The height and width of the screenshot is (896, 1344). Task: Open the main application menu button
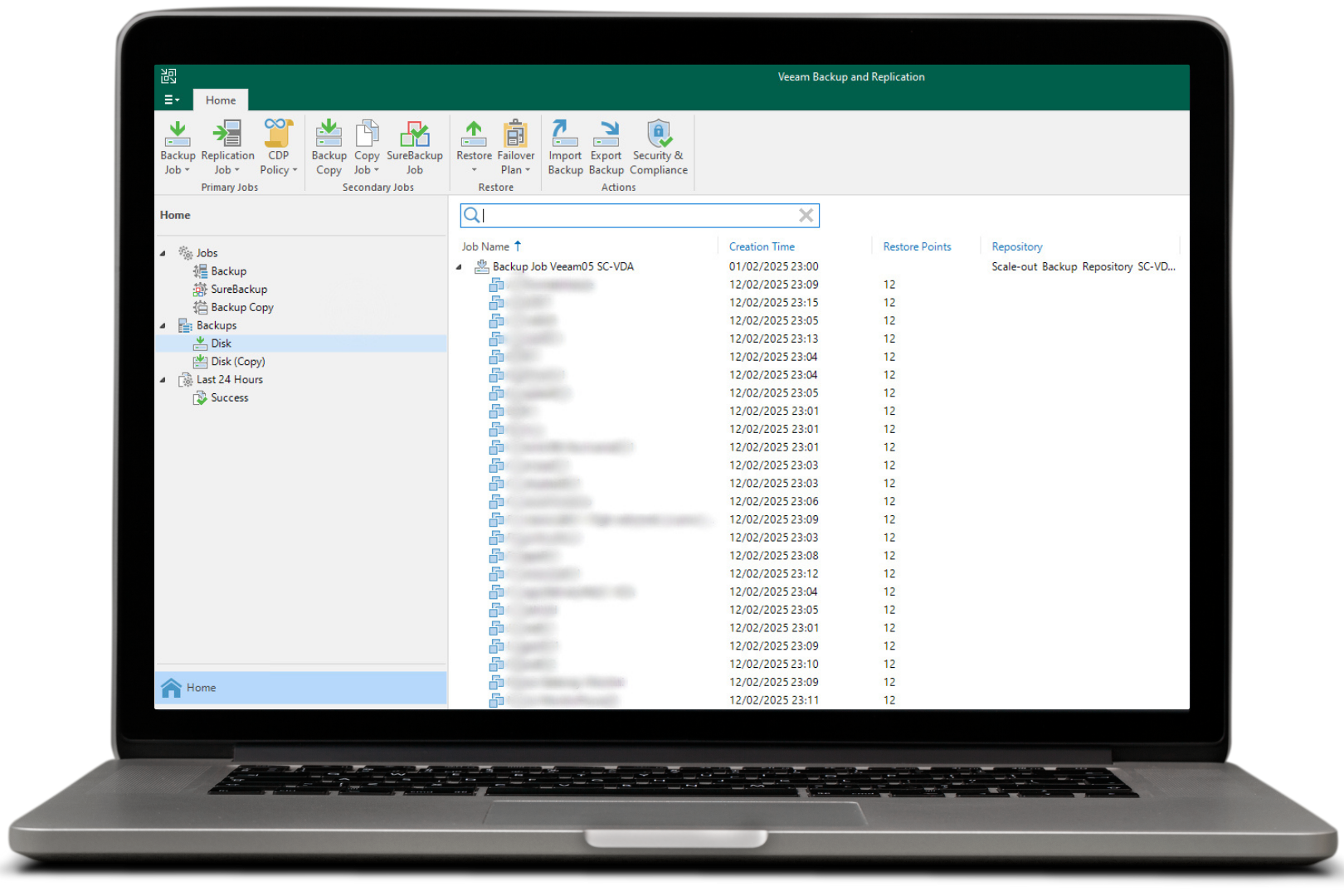pos(172,100)
